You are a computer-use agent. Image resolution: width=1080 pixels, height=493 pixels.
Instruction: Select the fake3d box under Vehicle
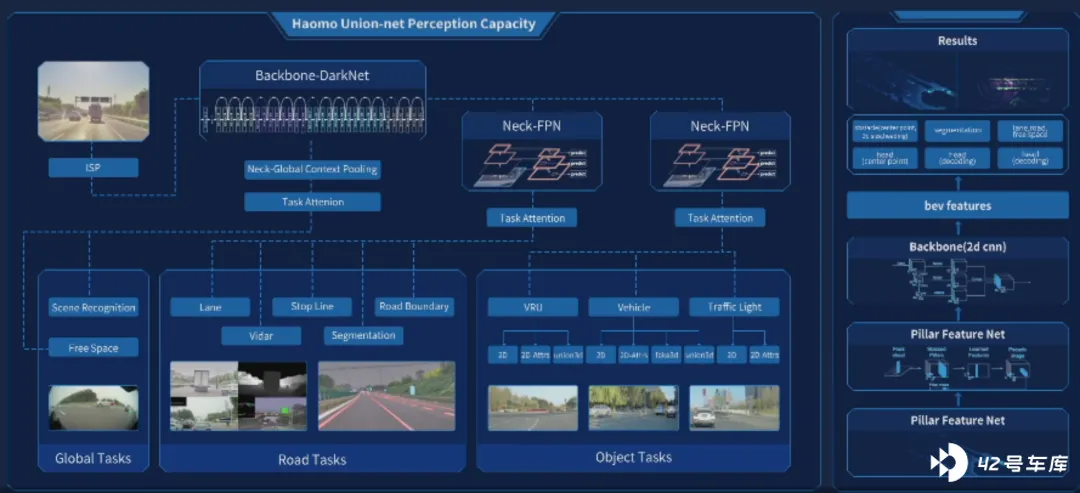(x=666, y=355)
